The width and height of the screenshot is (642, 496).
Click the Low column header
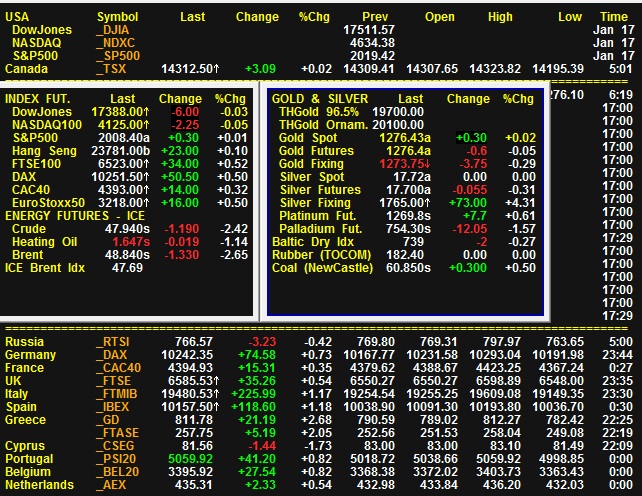pyautogui.click(x=570, y=17)
